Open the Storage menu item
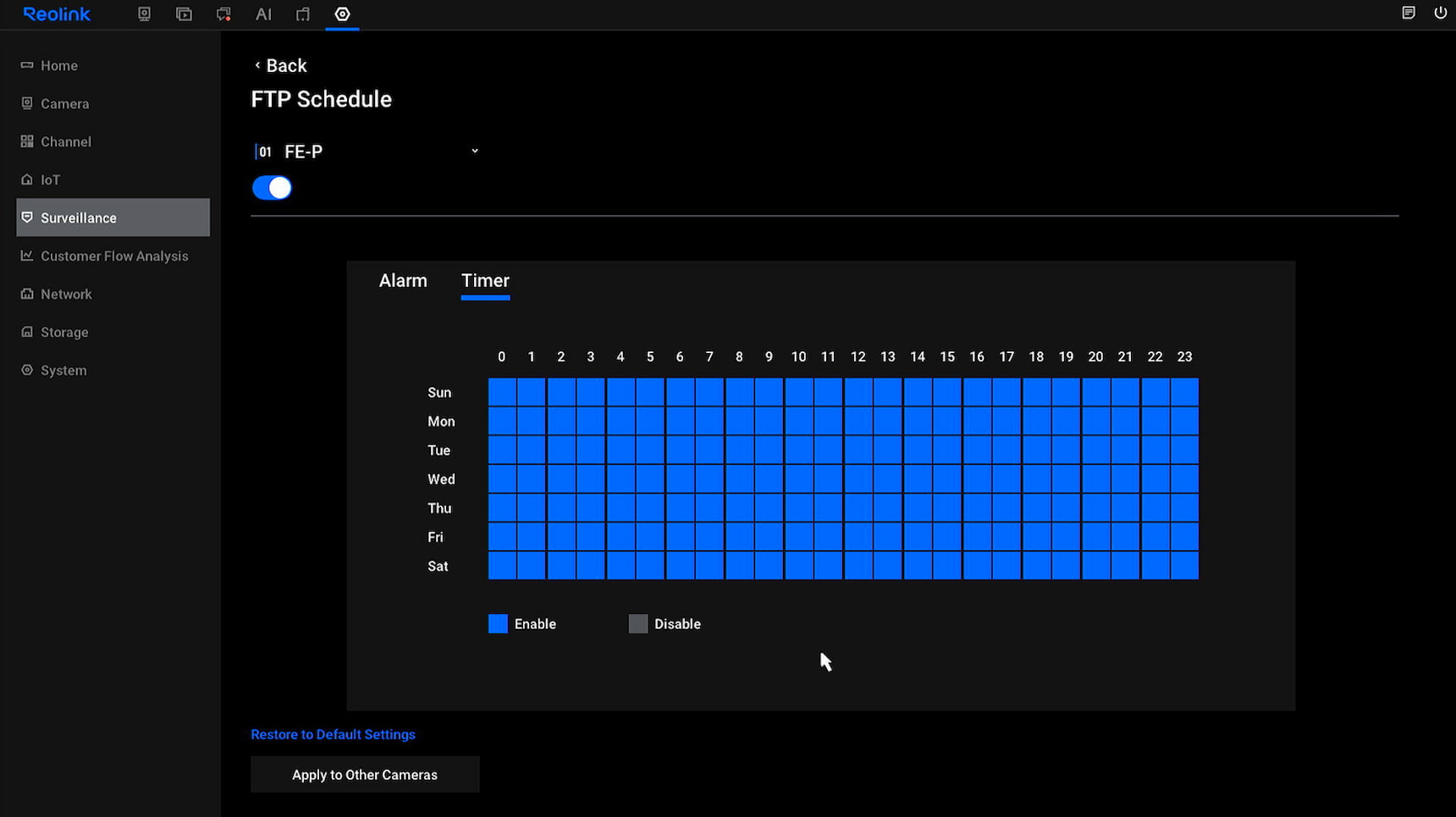Viewport: 1456px width, 817px height. (x=113, y=332)
